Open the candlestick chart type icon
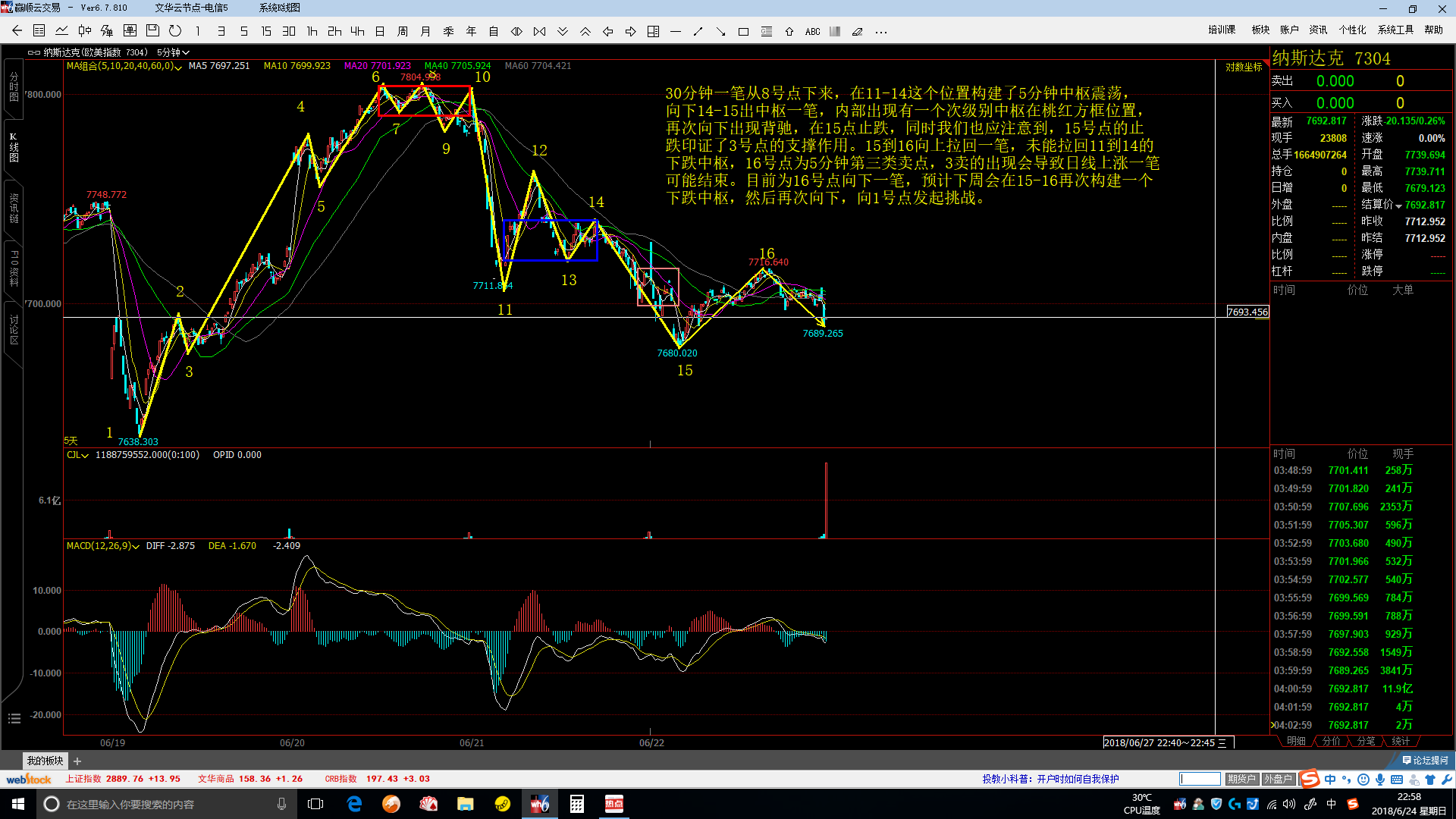This screenshot has height=819, width=1456. 84,31
